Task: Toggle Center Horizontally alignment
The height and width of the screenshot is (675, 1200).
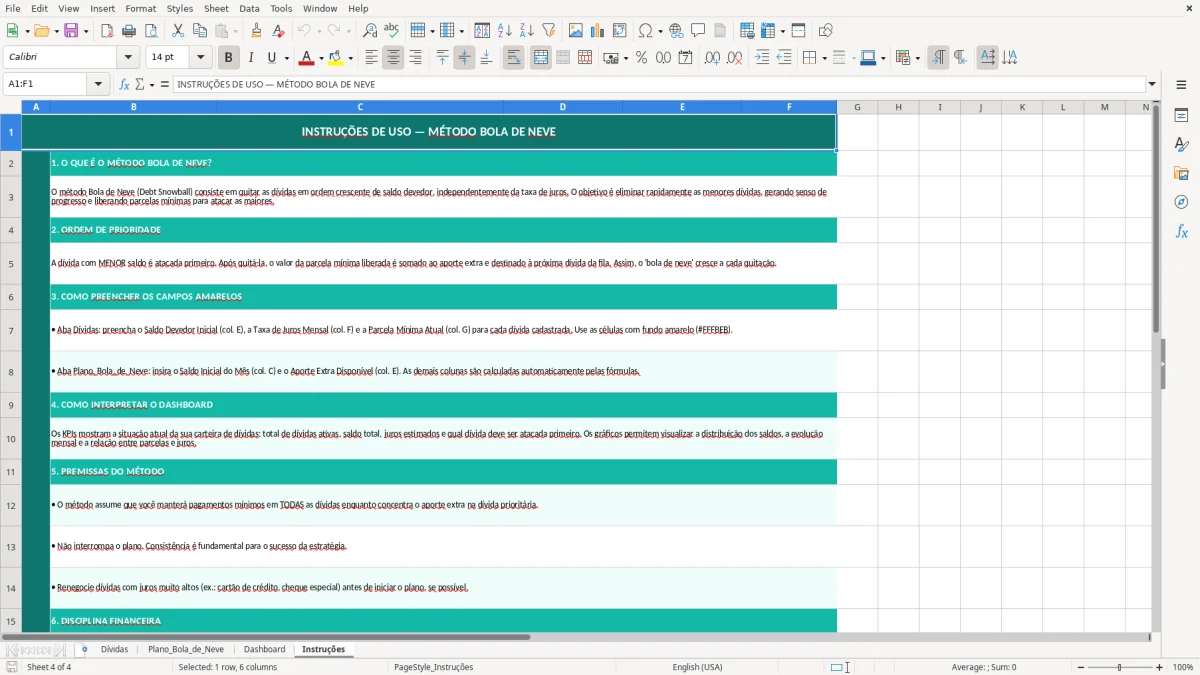Action: 393,58
